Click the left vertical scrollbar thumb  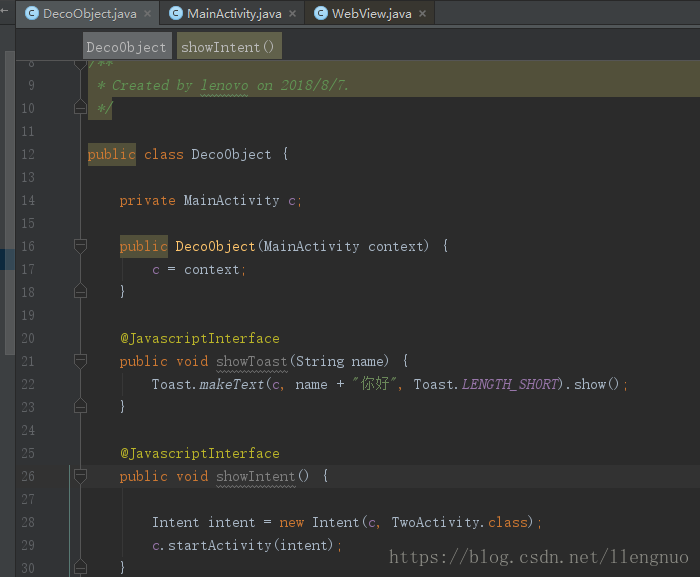tap(9, 203)
